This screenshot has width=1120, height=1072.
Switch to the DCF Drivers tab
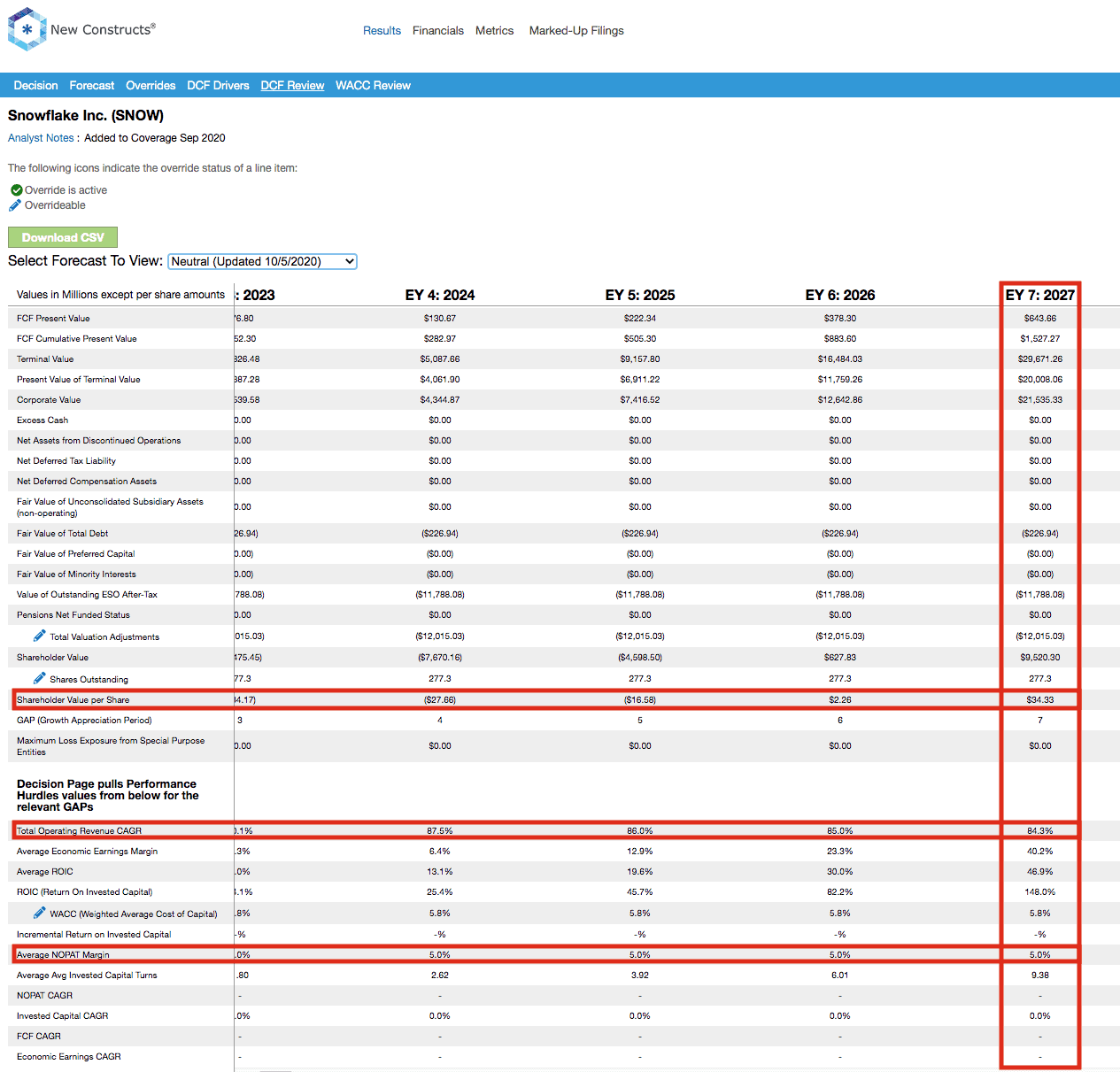click(218, 86)
